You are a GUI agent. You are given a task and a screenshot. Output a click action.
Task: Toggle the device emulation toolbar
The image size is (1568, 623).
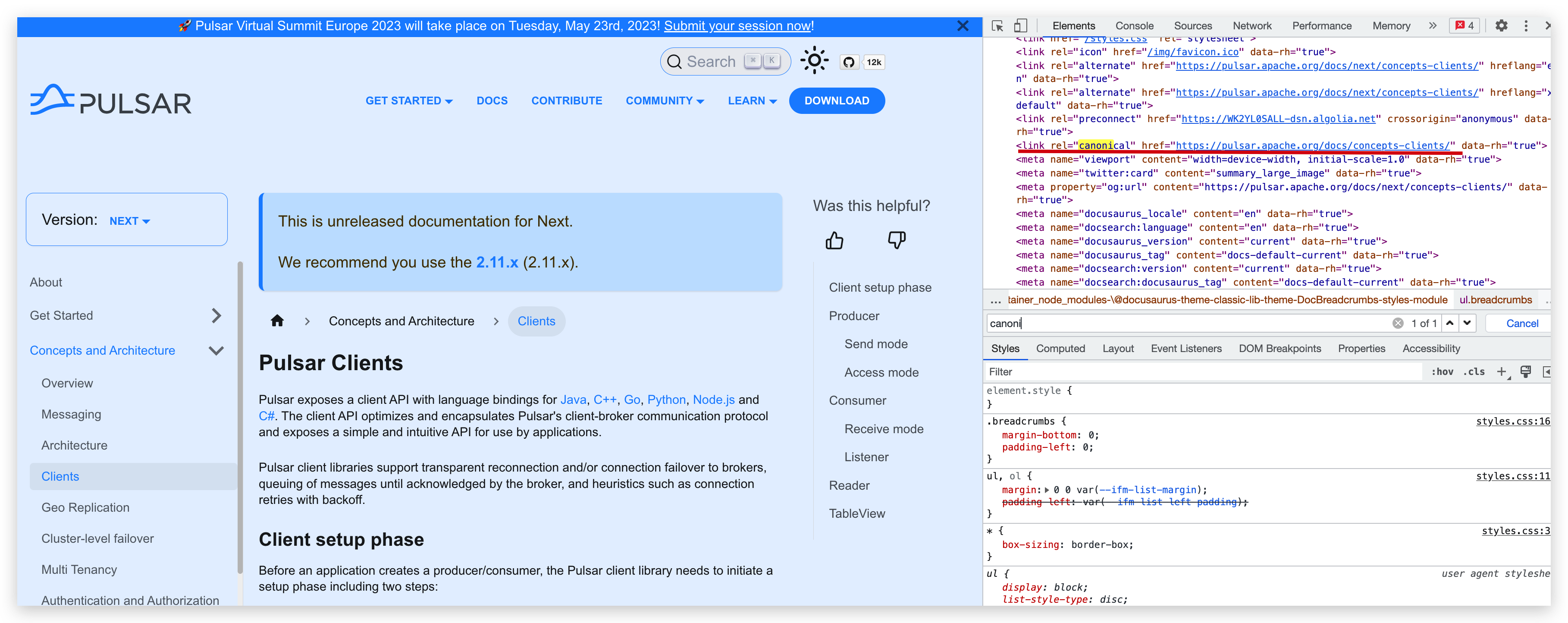pyautogui.click(x=1020, y=25)
